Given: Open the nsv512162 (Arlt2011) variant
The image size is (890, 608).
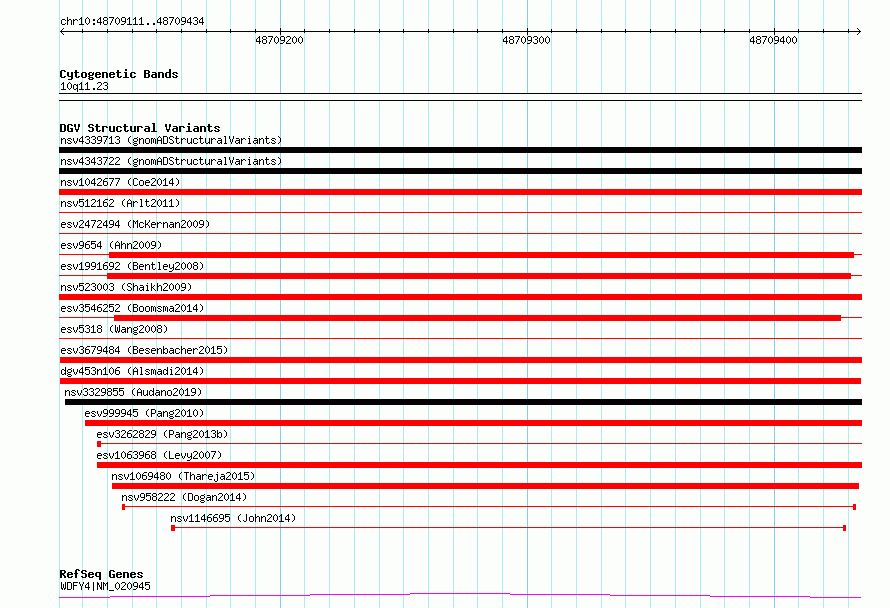Looking at the screenshot, I should tap(120, 203).
